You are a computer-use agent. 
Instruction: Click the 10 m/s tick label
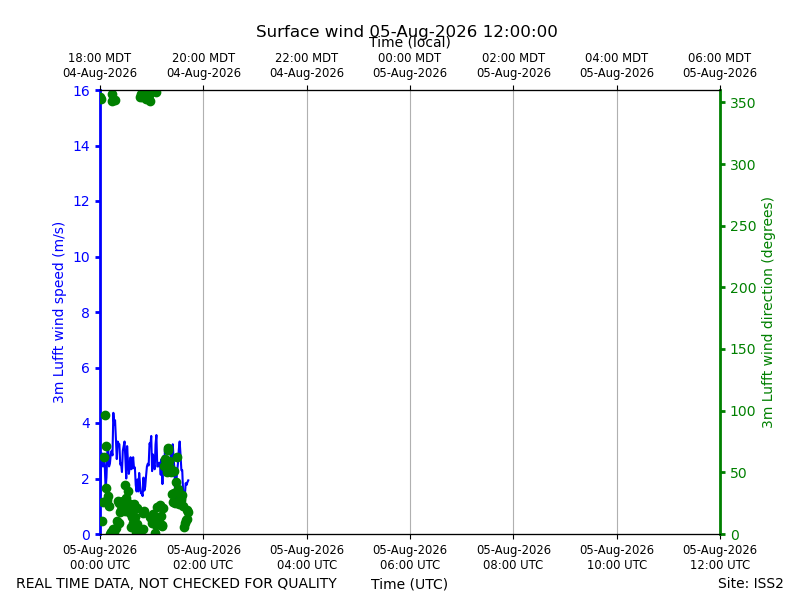82,257
